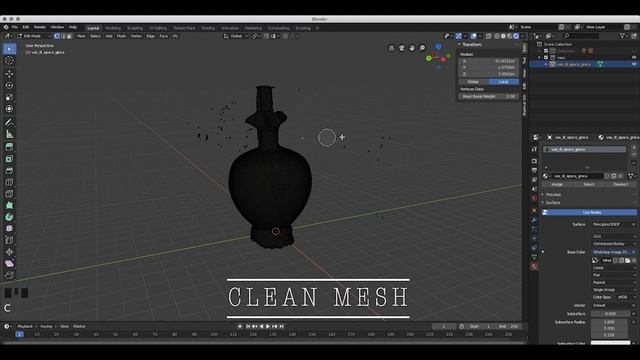Select the Knife tool

(x=9, y=193)
